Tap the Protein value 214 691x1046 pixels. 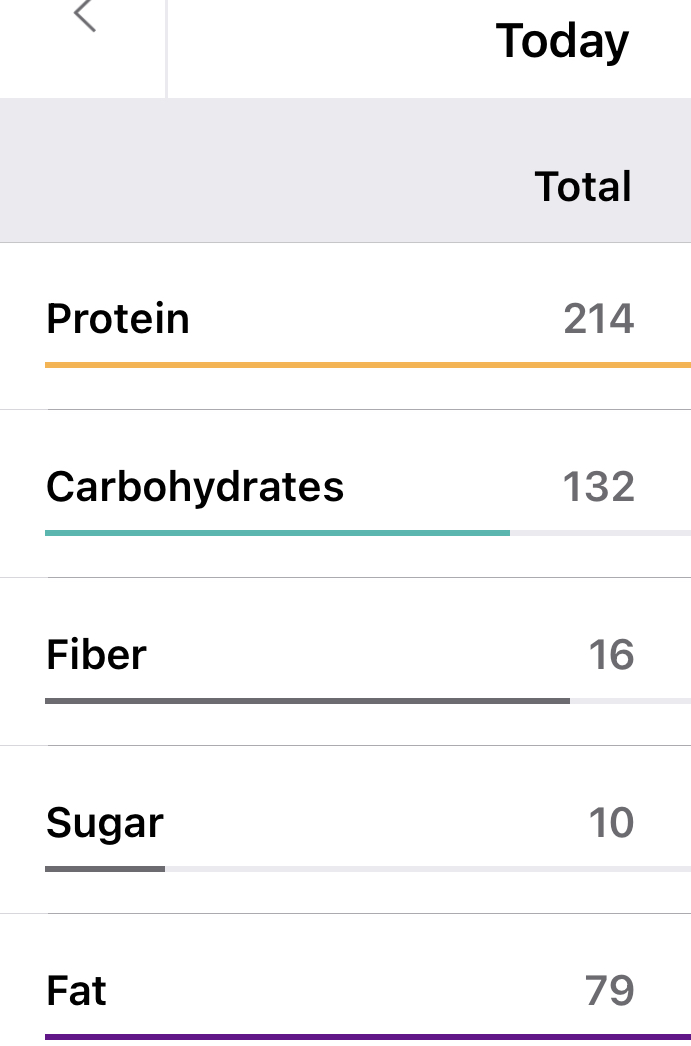[598, 319]
